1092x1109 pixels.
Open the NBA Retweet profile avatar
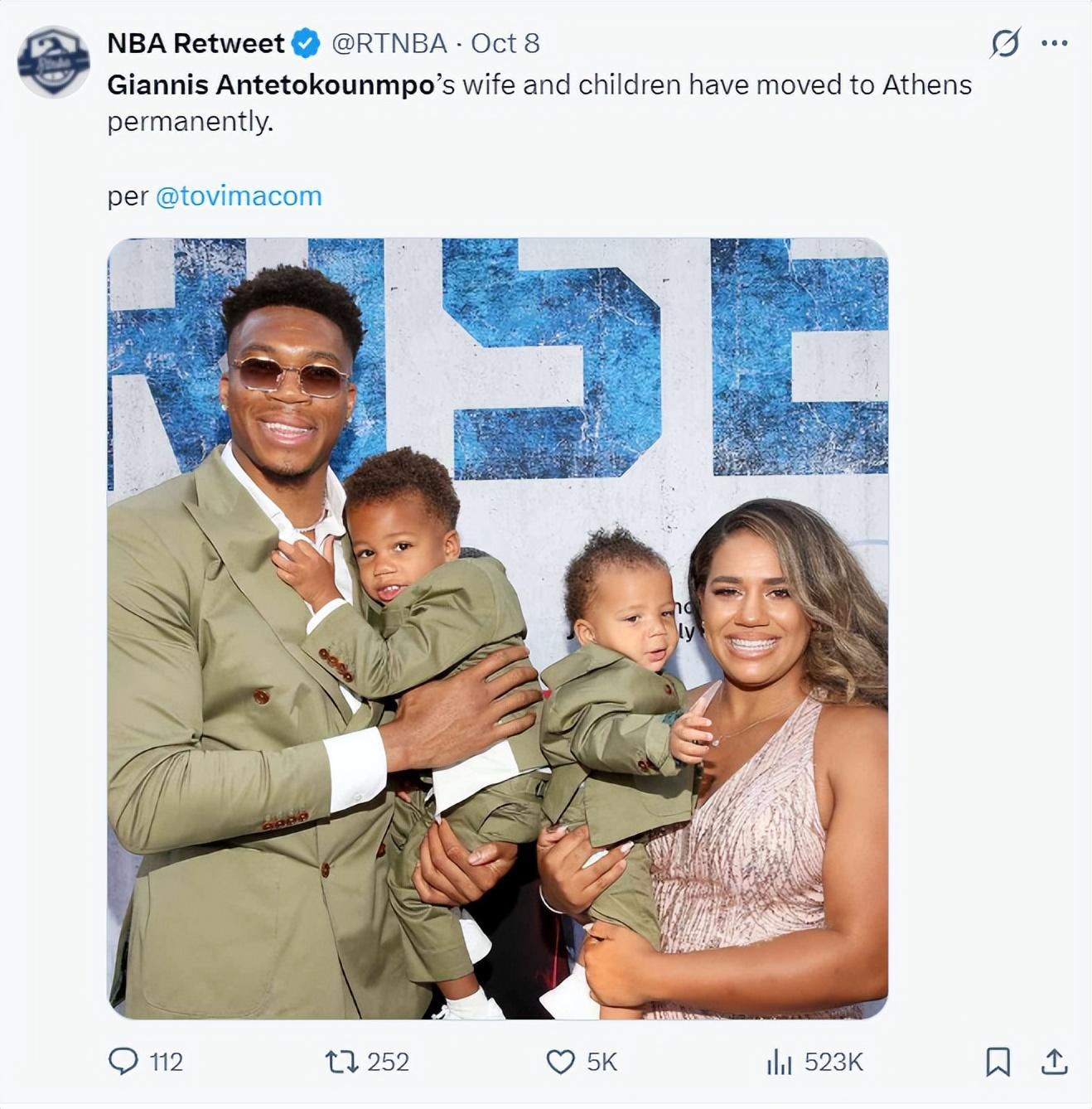click(54, 61)
